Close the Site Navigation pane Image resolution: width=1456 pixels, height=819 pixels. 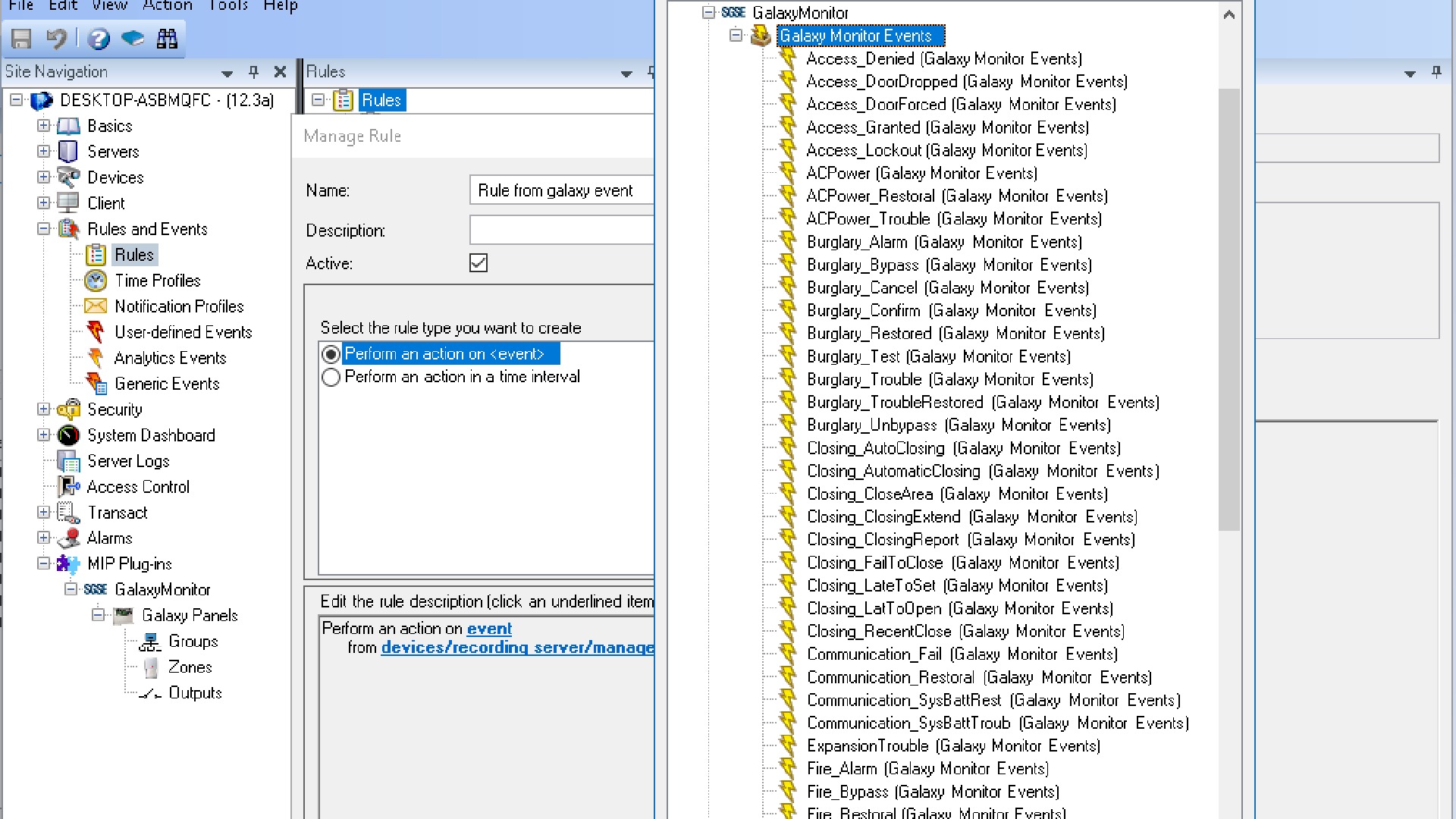click(x=280, y=72)
